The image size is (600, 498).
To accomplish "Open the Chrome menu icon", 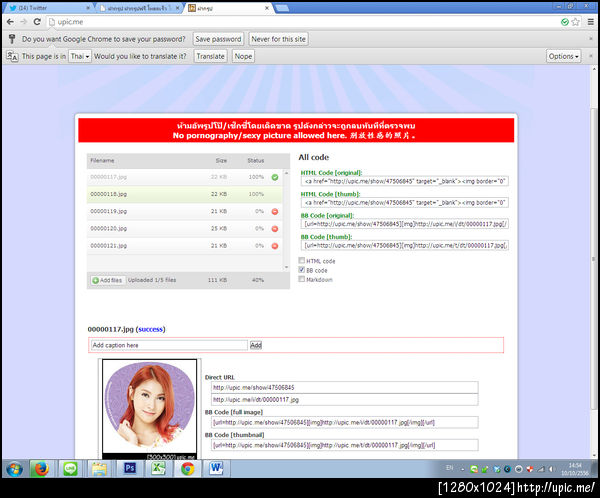I will click(x=591, y=22).
